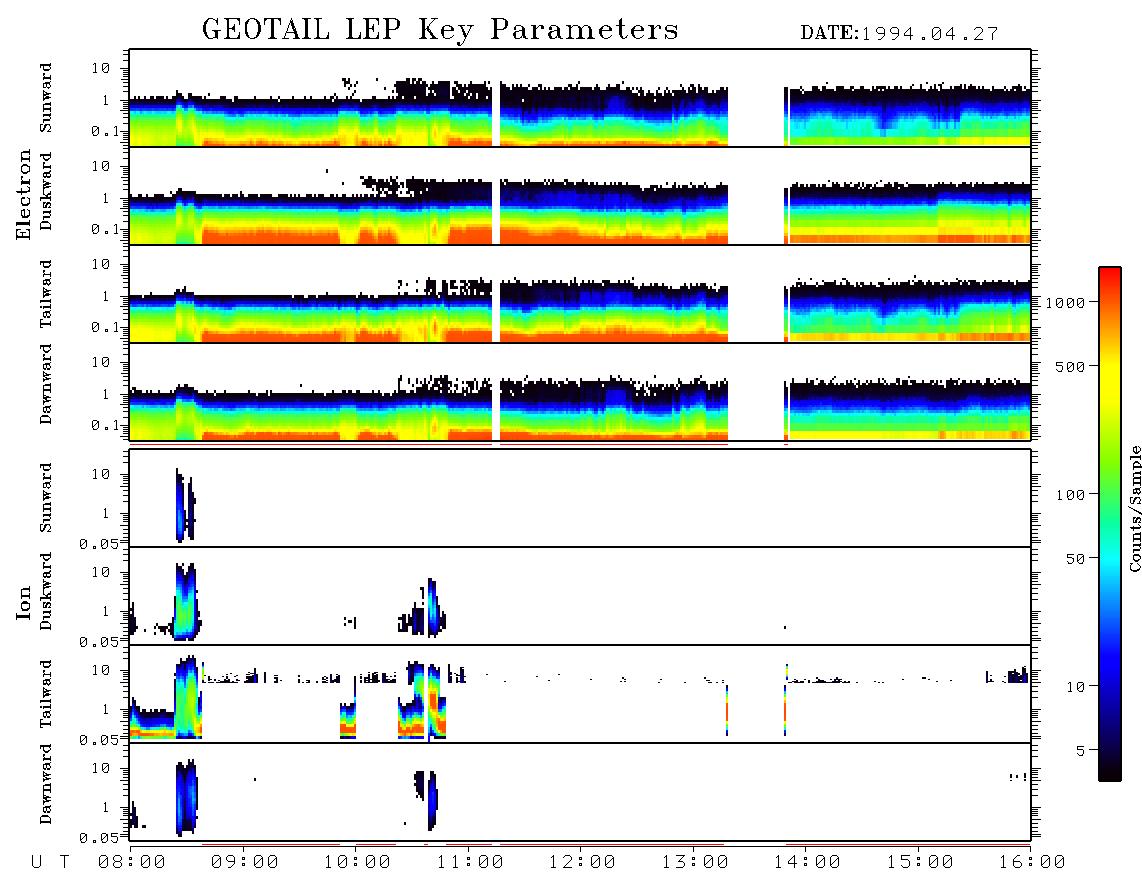Select the Ion 'Duskward' panel label

tap(46, 591)
